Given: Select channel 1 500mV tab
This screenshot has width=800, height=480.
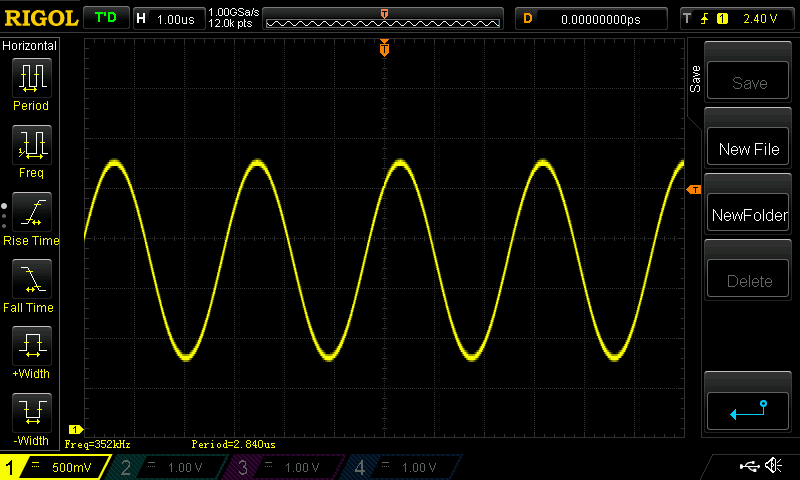Looking at the screenshot, I should 54,467.
